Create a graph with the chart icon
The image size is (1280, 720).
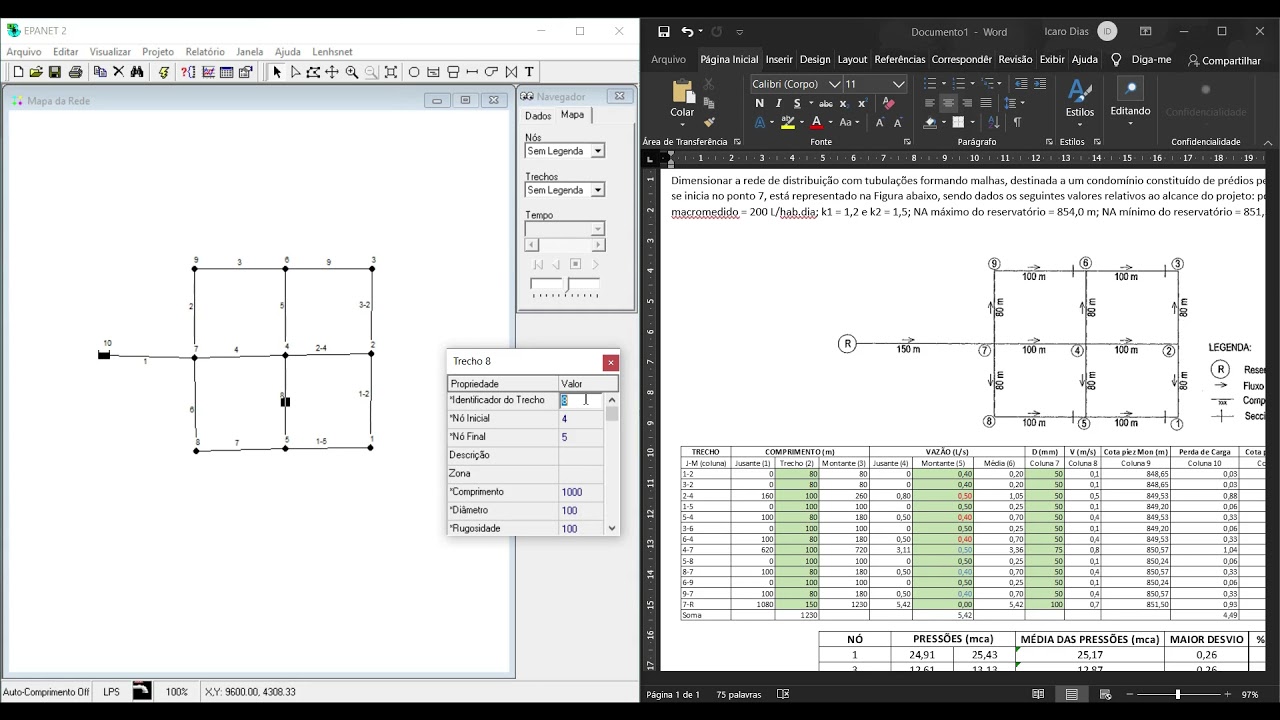point(208,72)
